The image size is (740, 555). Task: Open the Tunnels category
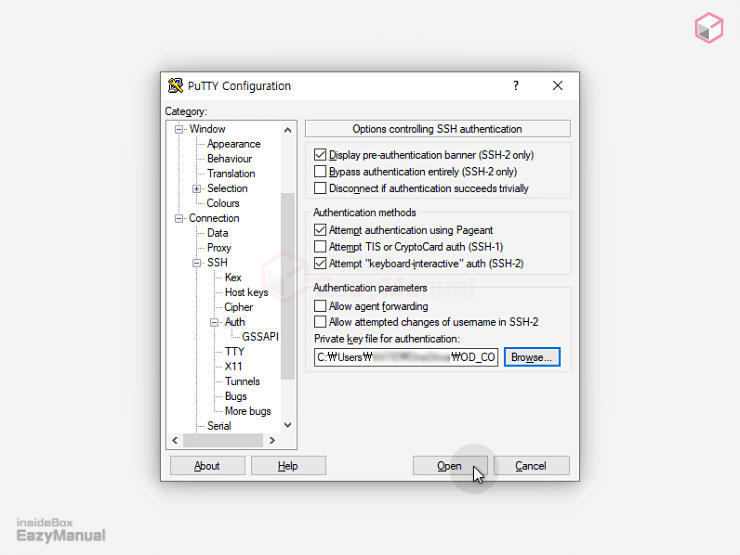pos(242,381)
